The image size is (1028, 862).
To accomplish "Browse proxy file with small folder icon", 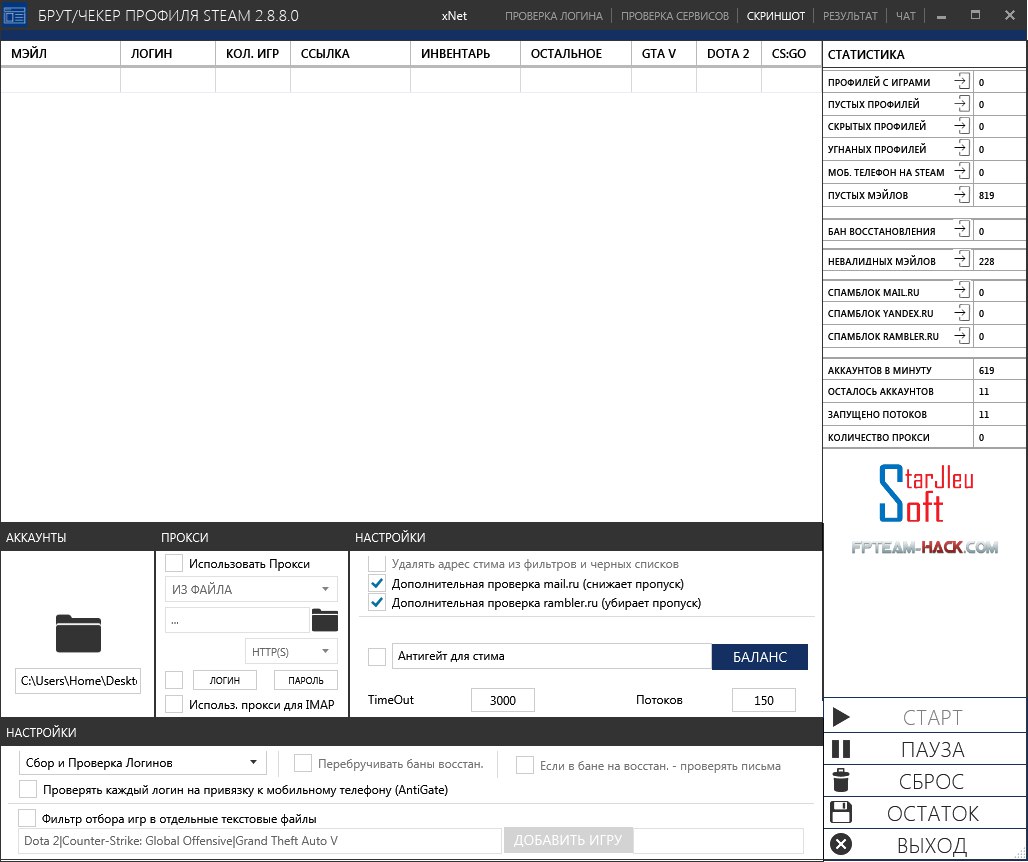I will (325, 619).
